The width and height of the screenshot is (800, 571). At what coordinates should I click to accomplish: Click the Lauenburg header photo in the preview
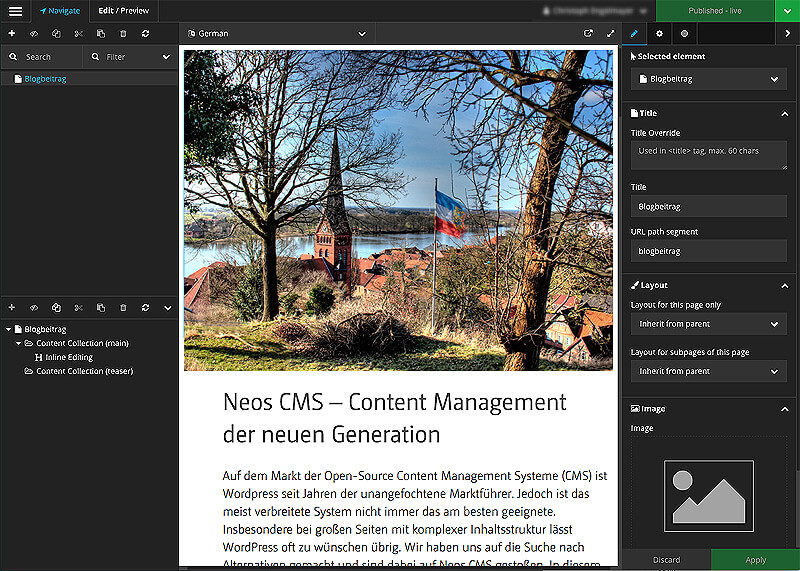point(398,210)
